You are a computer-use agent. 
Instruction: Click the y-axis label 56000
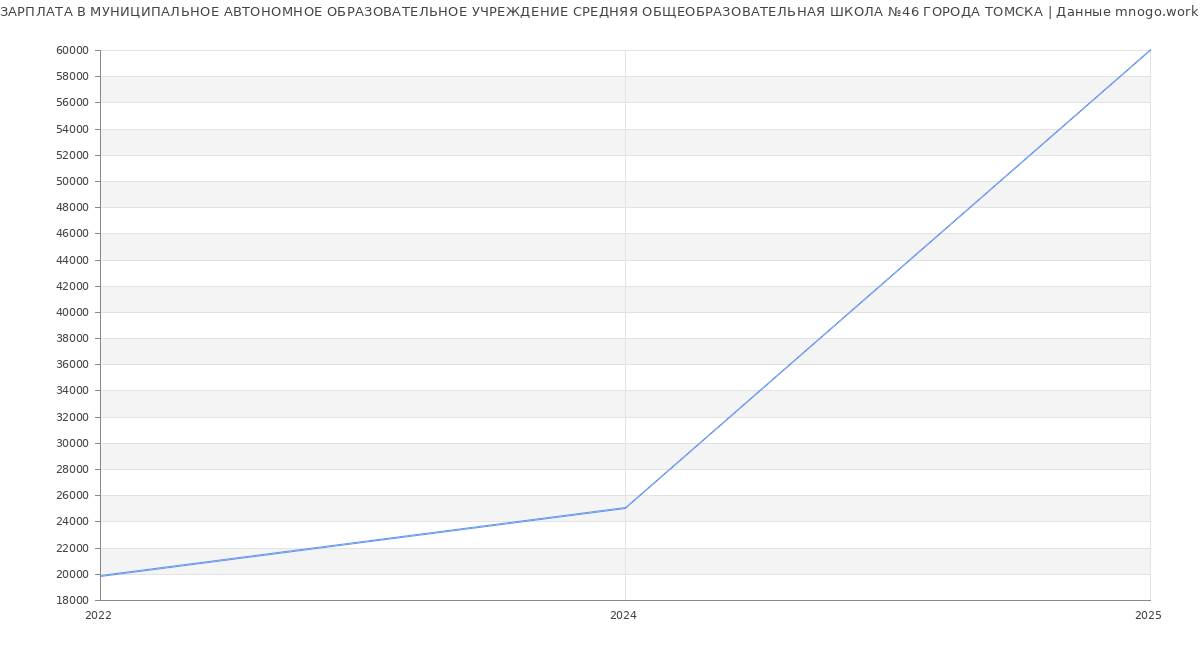point(73,102)
